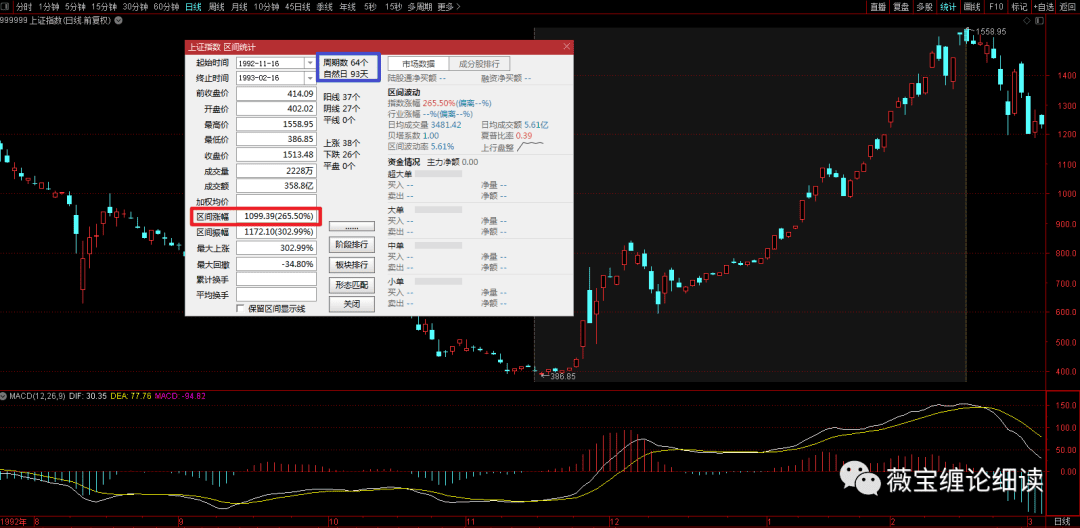Open 直播 from the top toolbar
Screen dimensions: 1080x528
(x=877, y=7)
